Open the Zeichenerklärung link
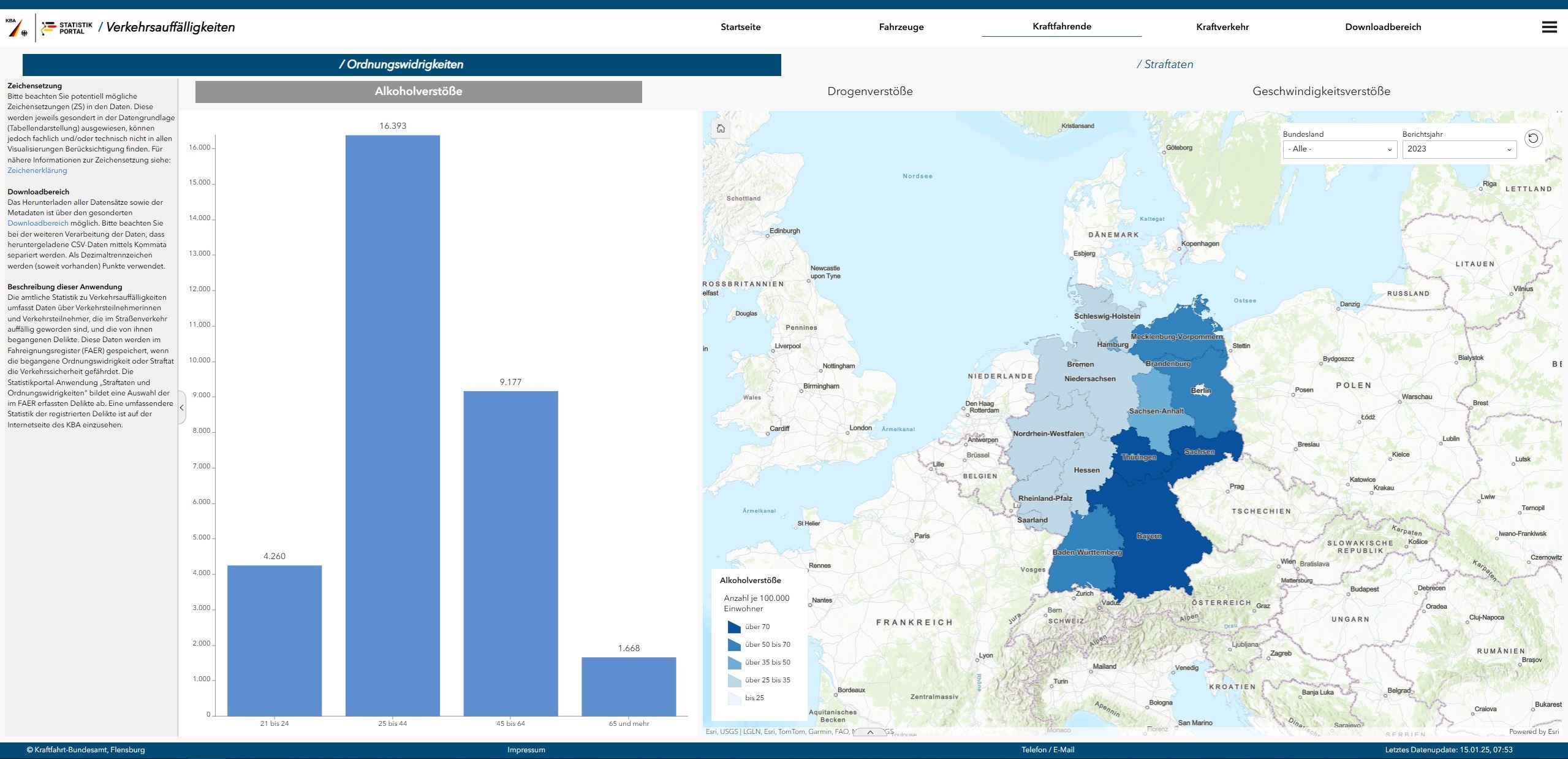The width and height of the screenshot is (1568, 759). point(37,170)
